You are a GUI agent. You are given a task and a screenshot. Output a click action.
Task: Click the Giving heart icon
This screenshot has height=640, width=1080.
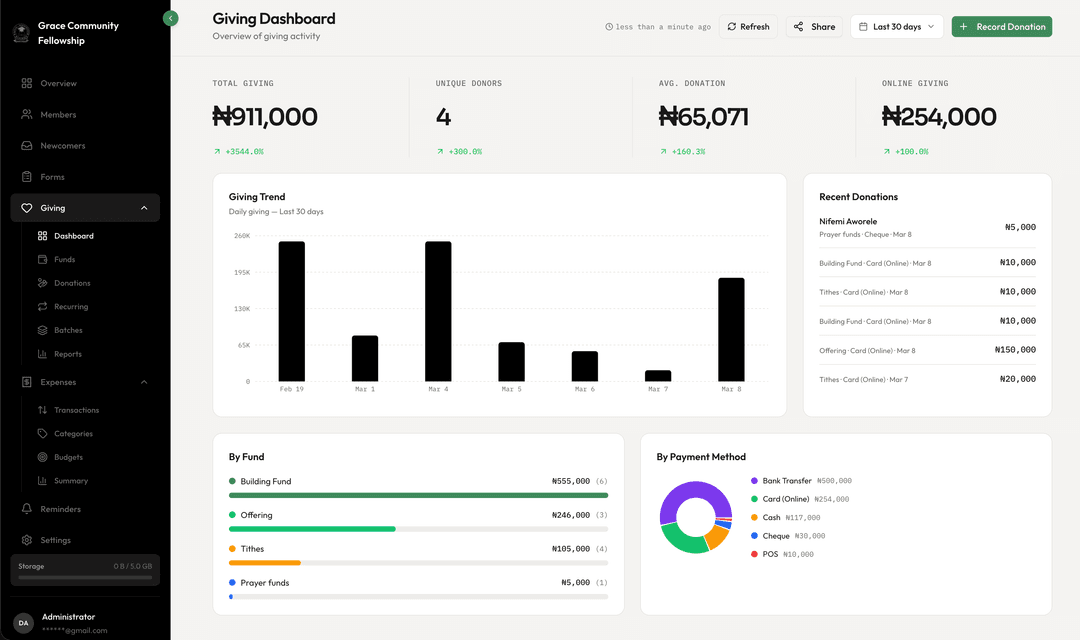[28, 207]
